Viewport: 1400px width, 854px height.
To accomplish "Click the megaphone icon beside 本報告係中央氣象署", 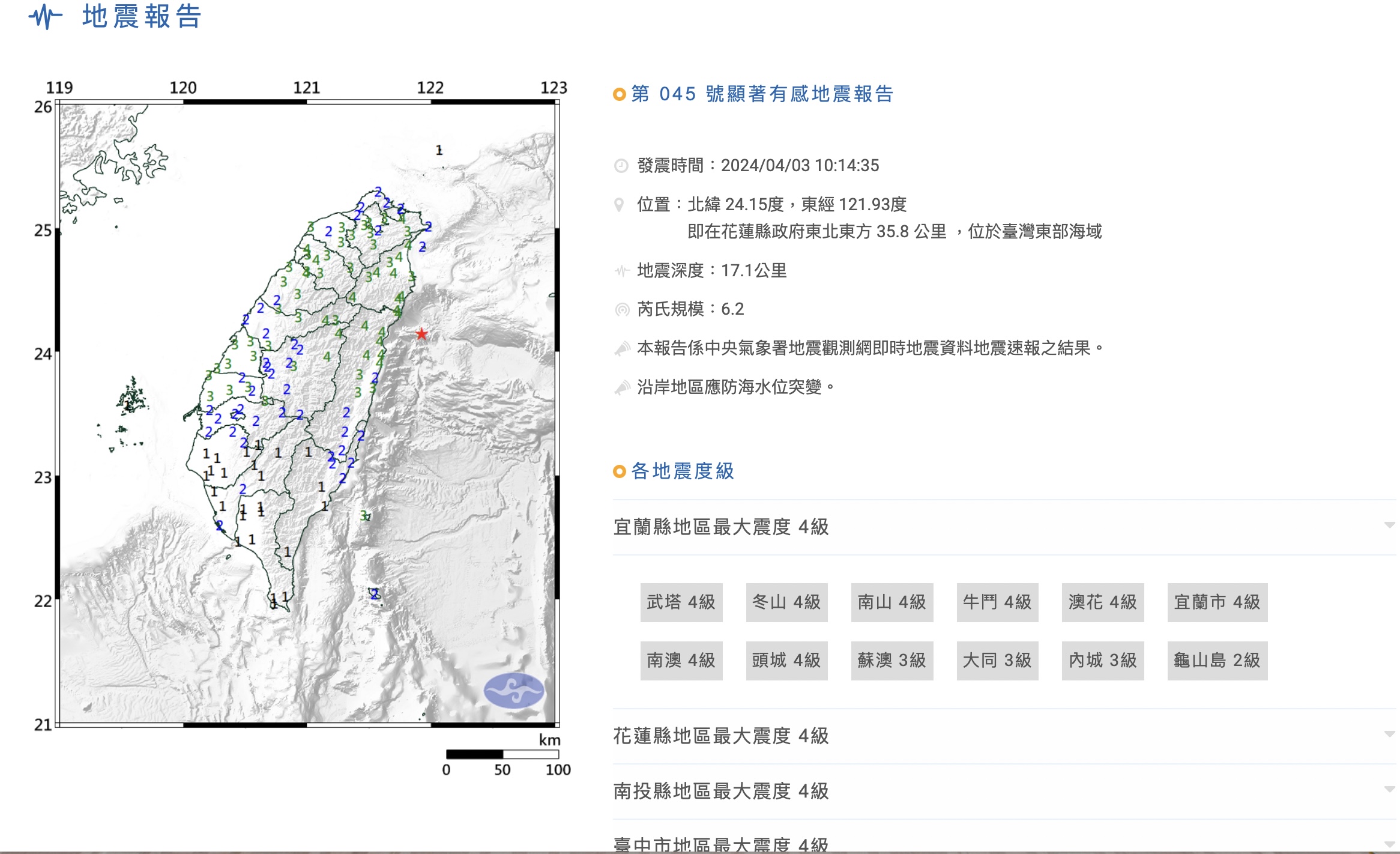I will coord(622,349).
